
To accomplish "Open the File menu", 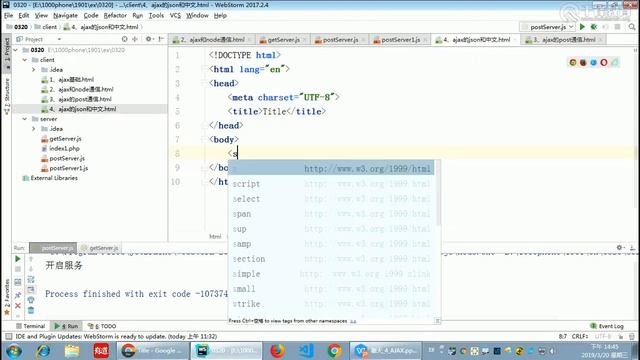I will [8, 16].
